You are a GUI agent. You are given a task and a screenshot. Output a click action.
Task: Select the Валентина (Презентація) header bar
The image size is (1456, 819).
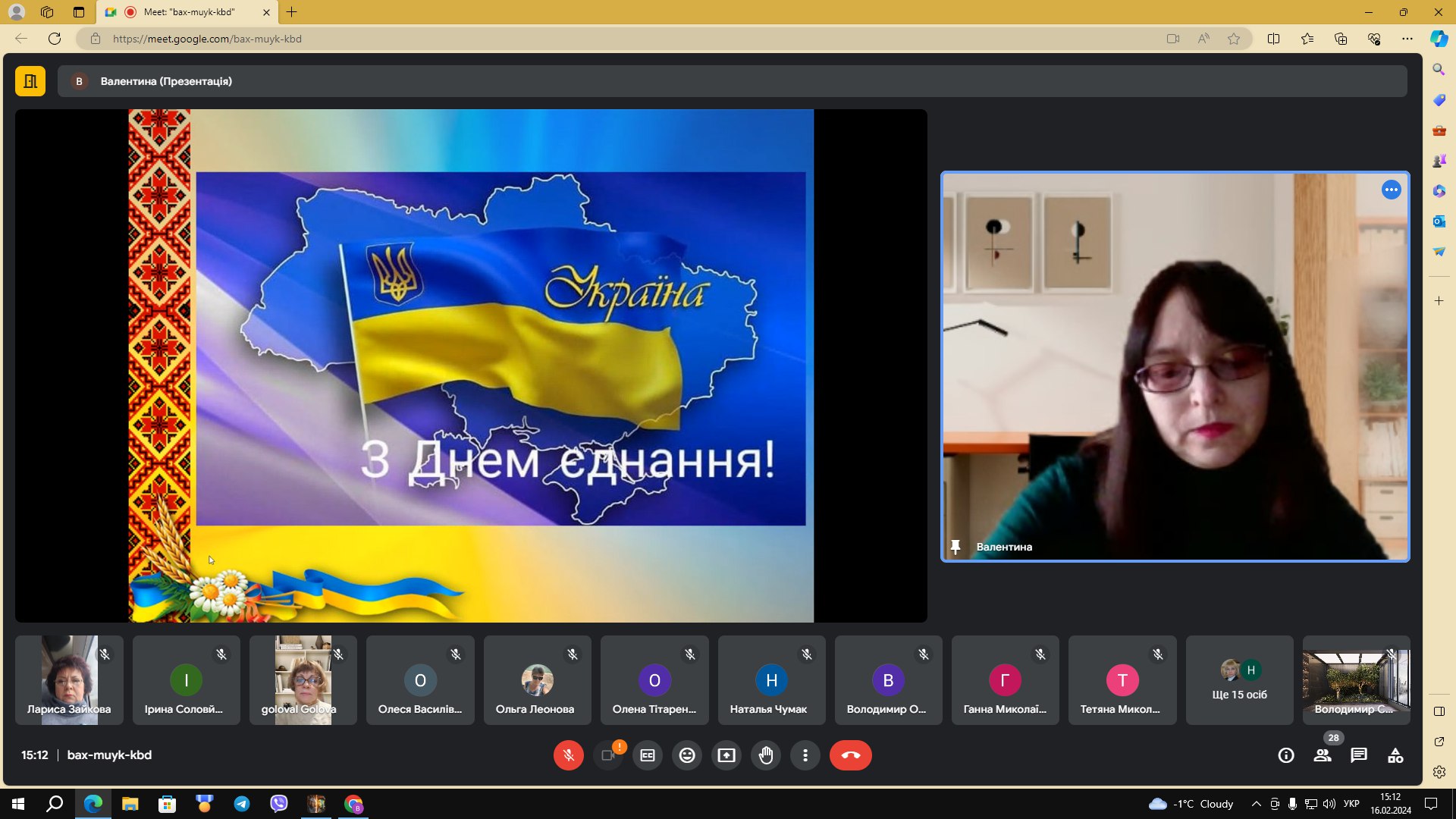pos(732,81)
